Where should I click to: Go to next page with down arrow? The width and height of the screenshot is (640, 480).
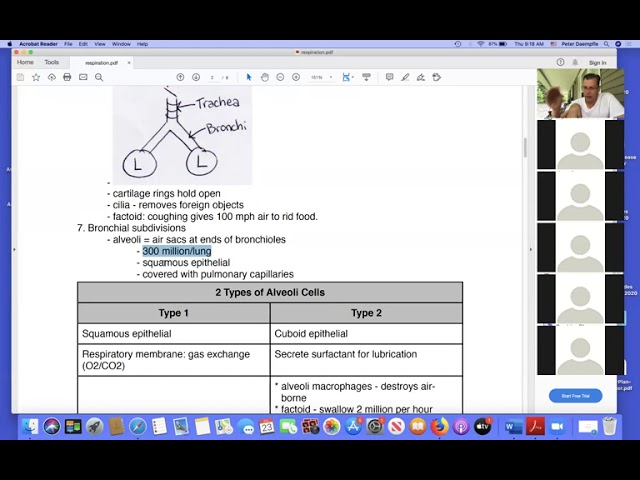(x=196, y=77)
